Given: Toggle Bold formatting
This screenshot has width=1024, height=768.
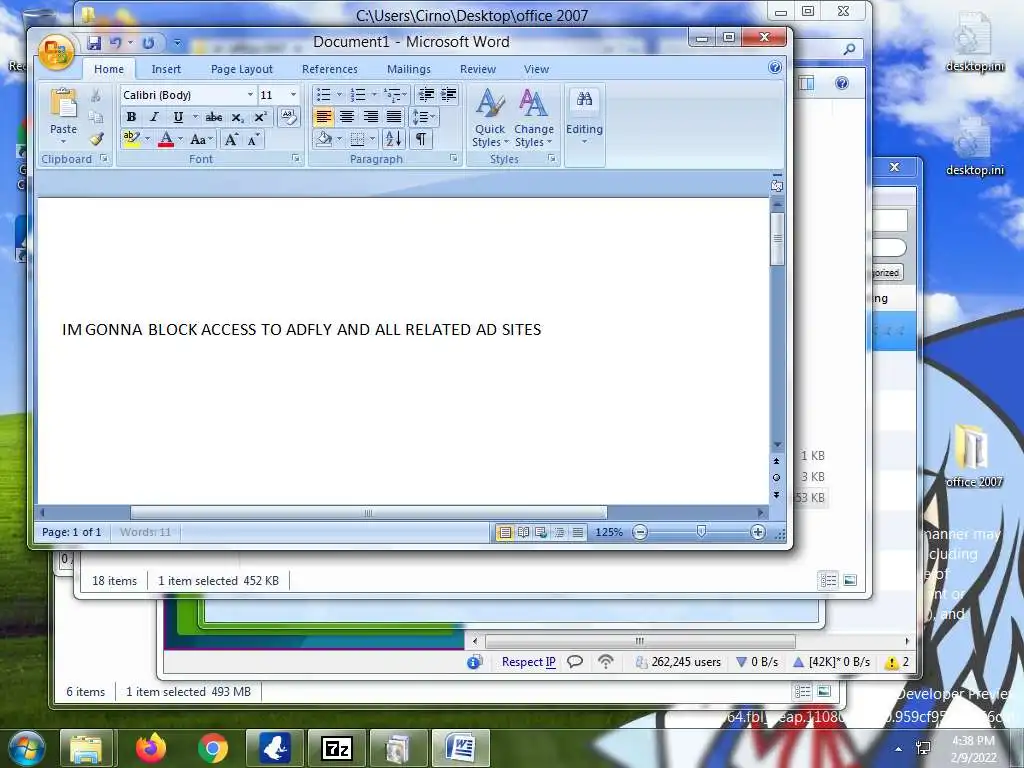Looking at the screenshot, I should pos(131,118).
